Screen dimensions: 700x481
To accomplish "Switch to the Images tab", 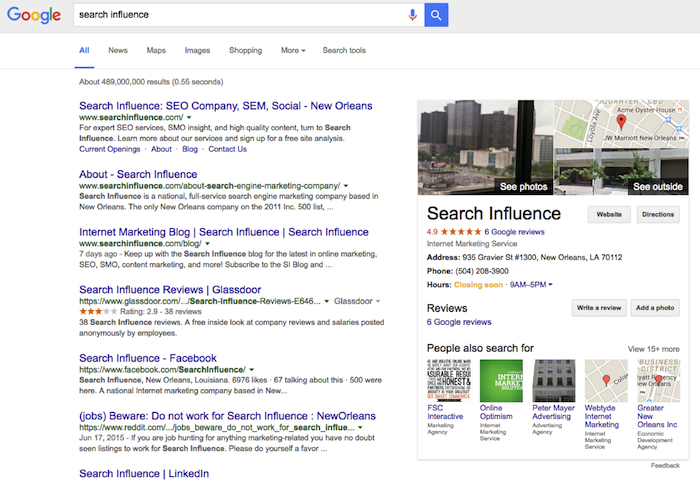I will pos(197,50).
